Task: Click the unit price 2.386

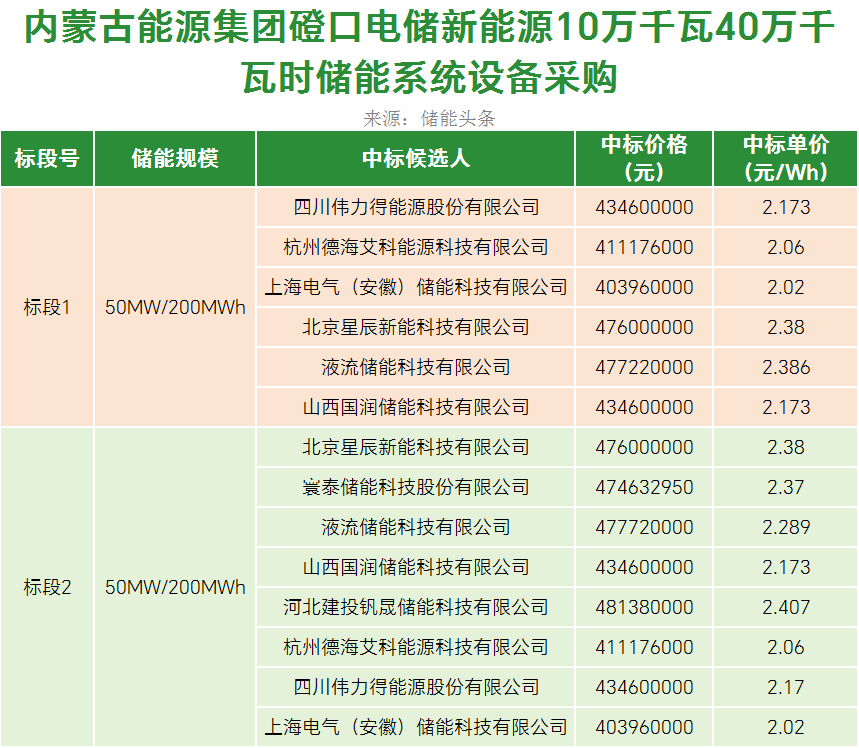Action: [x=786, y=367]
